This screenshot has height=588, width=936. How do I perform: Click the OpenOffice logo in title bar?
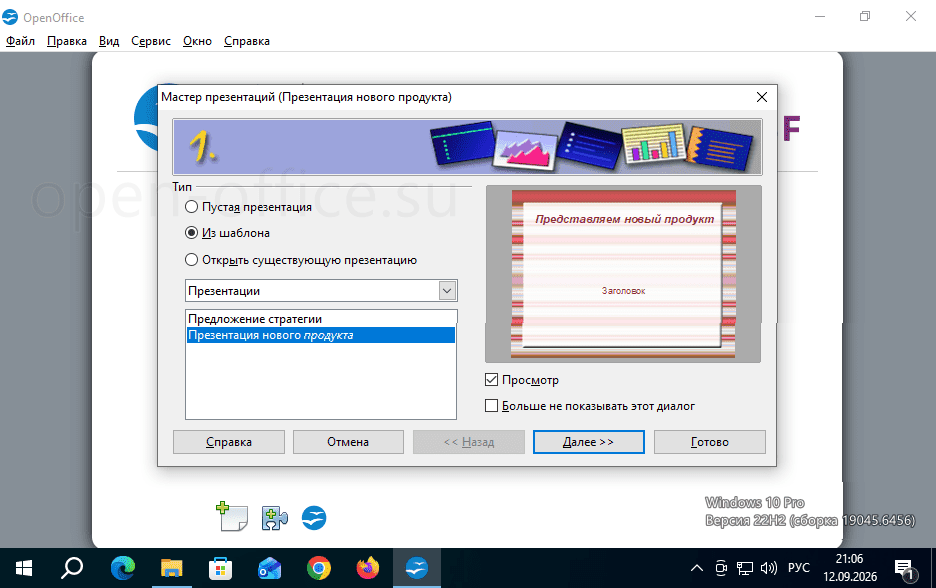(10, 17)
